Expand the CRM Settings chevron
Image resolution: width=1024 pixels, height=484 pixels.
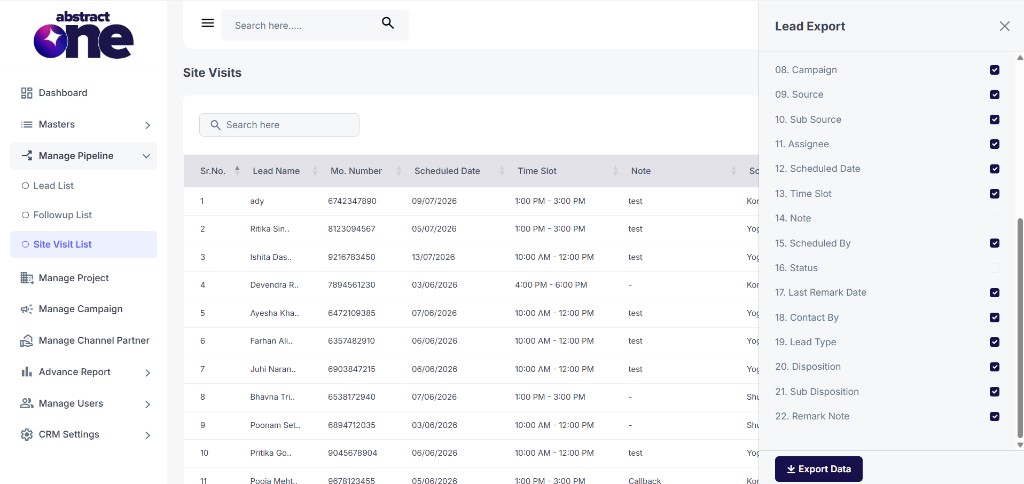tap(148, 435)
